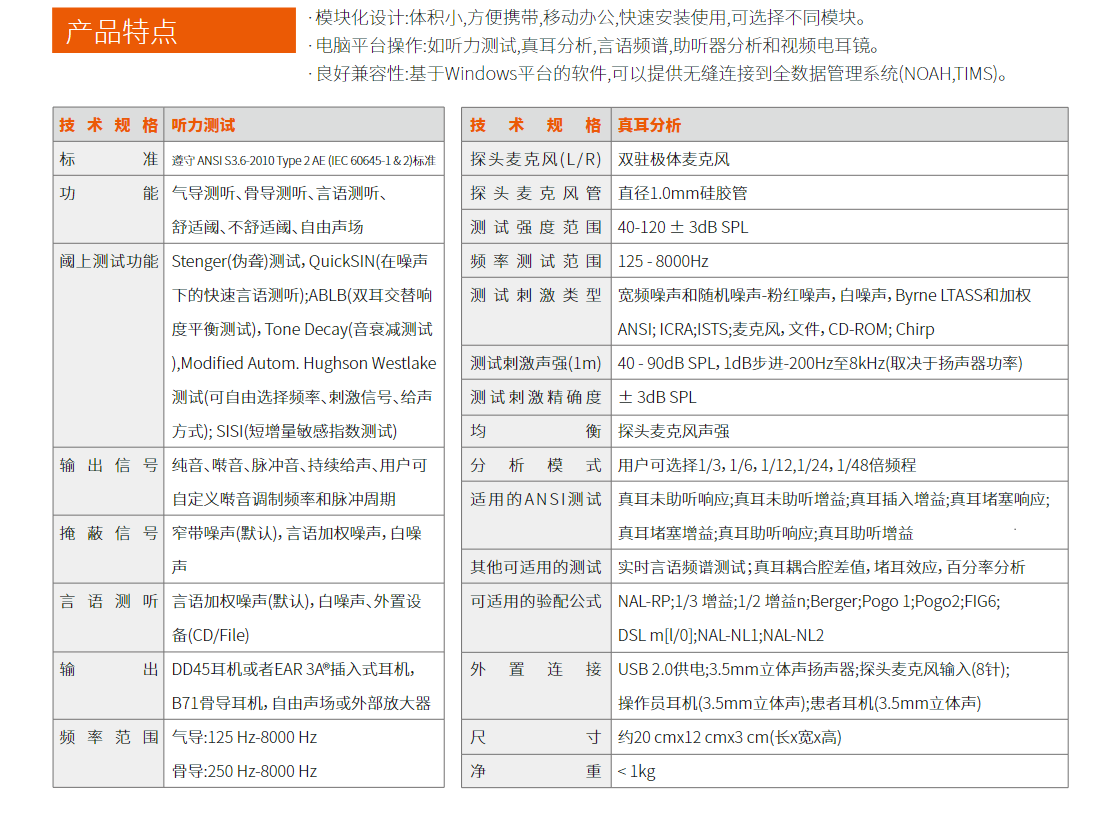Select the 真耳分析 table header
The width and height of the screenshot is (1120, 817).
649,126
